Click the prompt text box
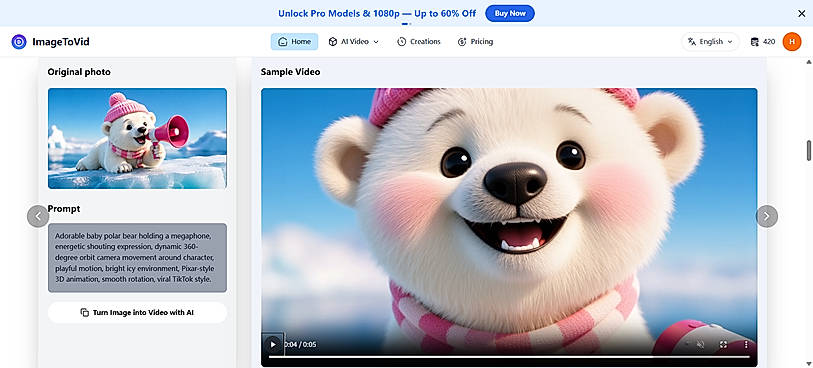Viewport: 813px width, 368px height. click(137, 258)
